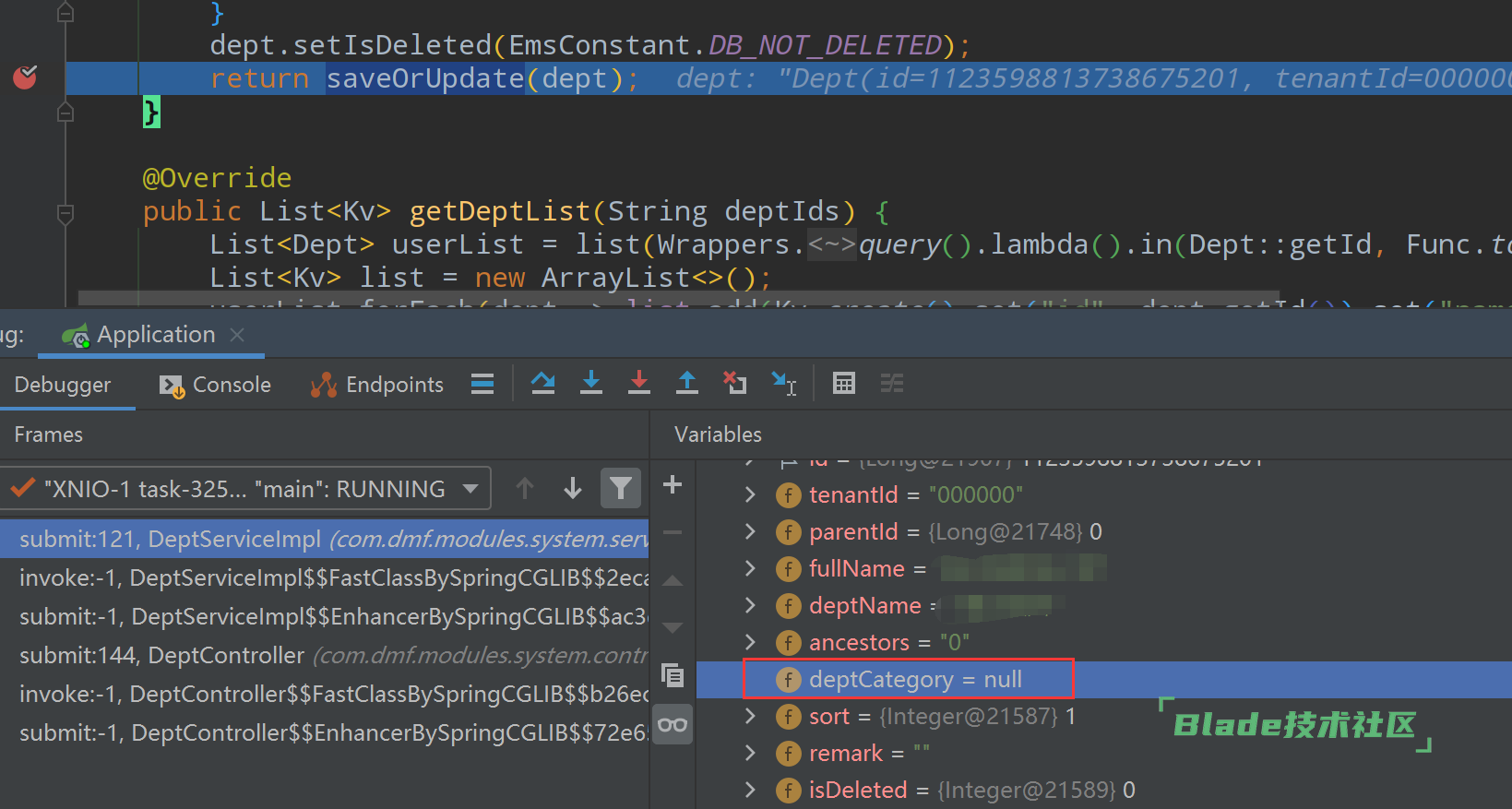1512x809 pixels.
Task: Click the DB_NOT_DELETED constant in code
Action: click(x=825, y=45)
